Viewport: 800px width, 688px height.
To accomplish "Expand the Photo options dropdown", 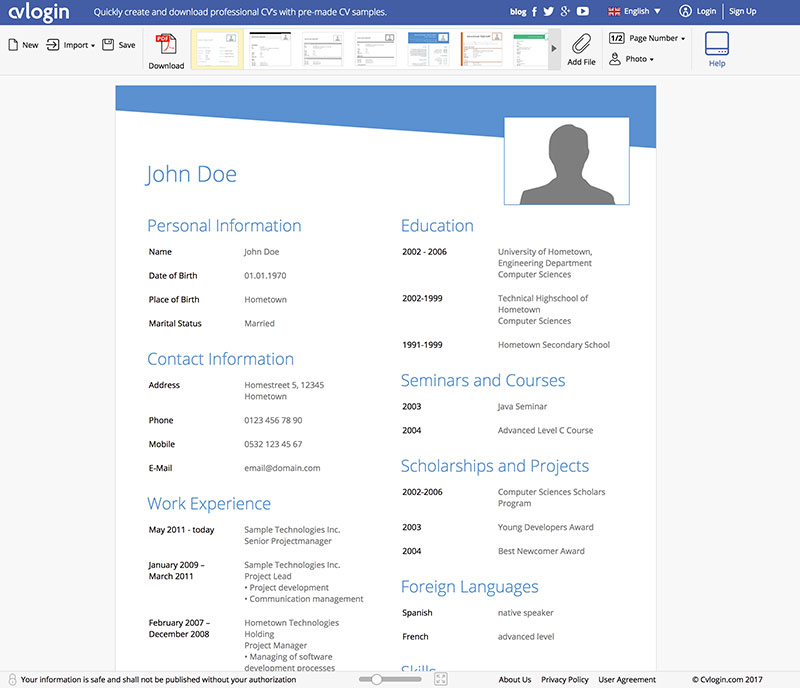I will (x=632, y=59).
